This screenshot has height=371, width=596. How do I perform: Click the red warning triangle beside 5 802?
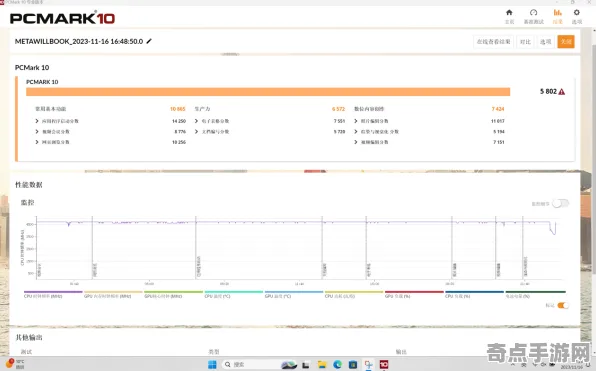click(562, 92)
